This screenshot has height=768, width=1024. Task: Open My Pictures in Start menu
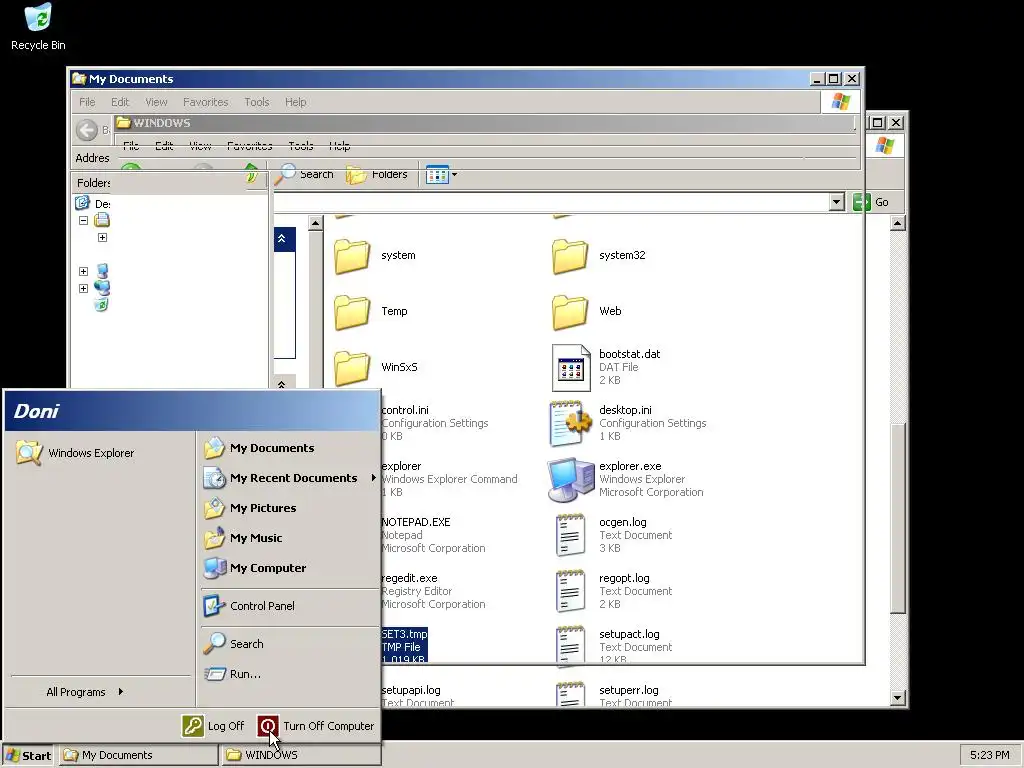(x=249, y=508)
